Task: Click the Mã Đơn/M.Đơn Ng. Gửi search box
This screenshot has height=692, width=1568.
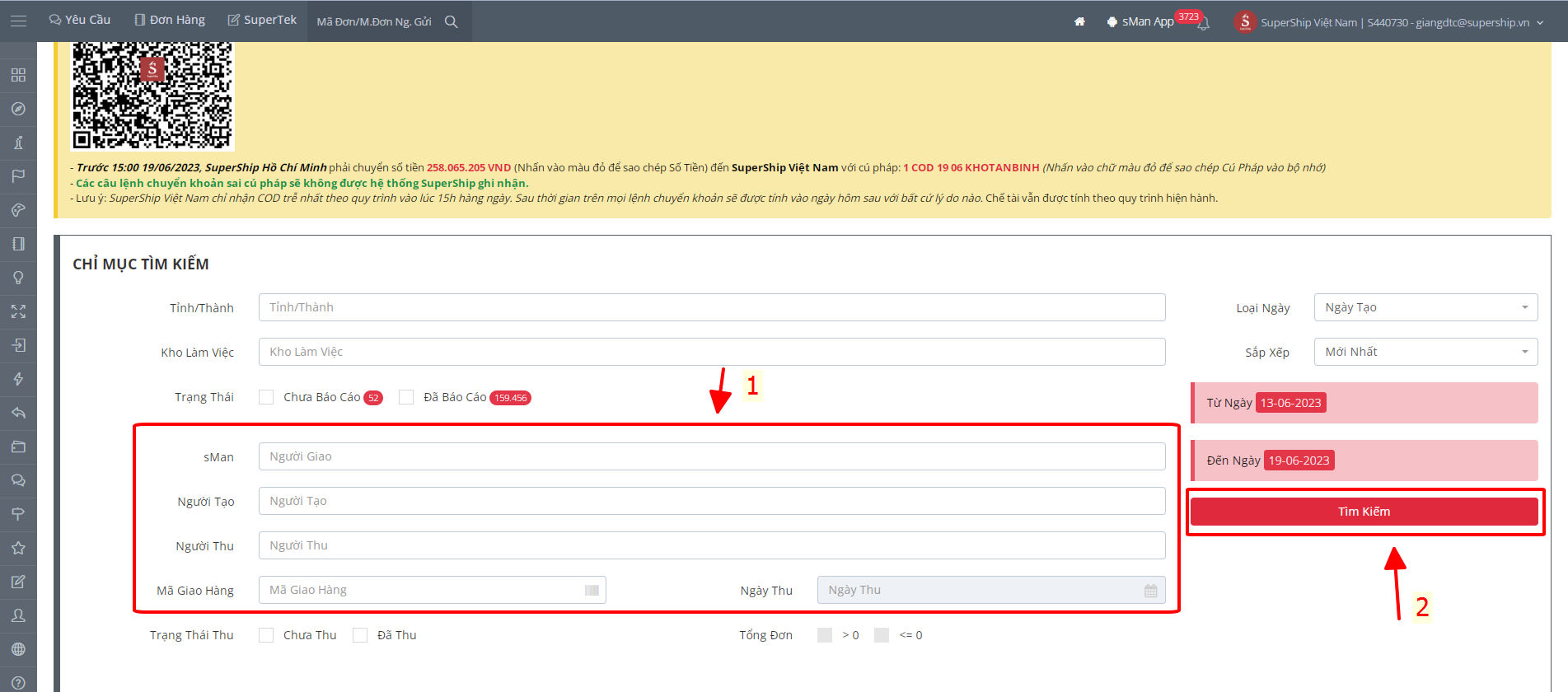Action: [375, 21]
